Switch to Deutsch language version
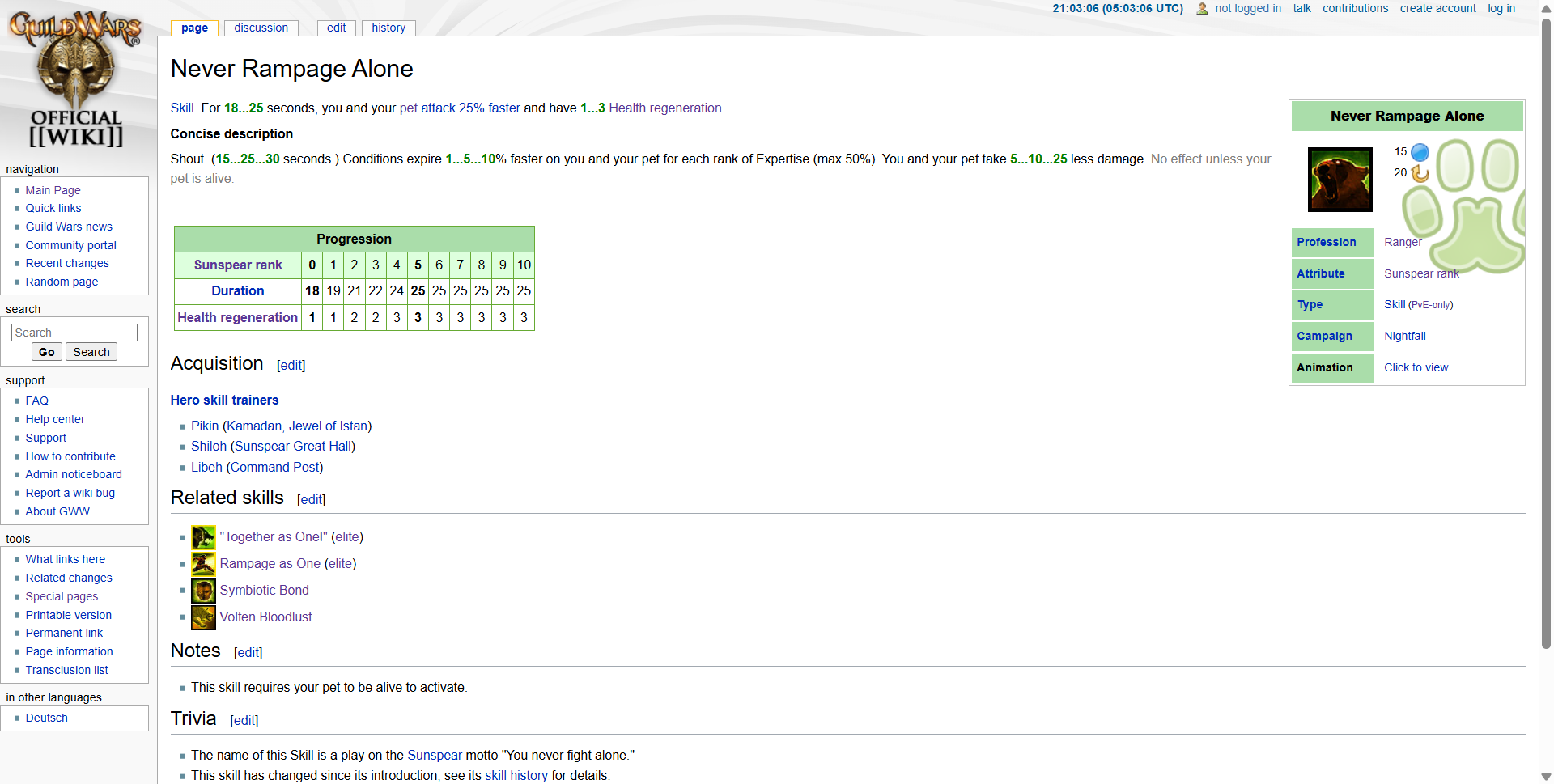Image resolution: width=1554 pixels, height=784 pixels. pyautogui.click(x=46, y=718)
